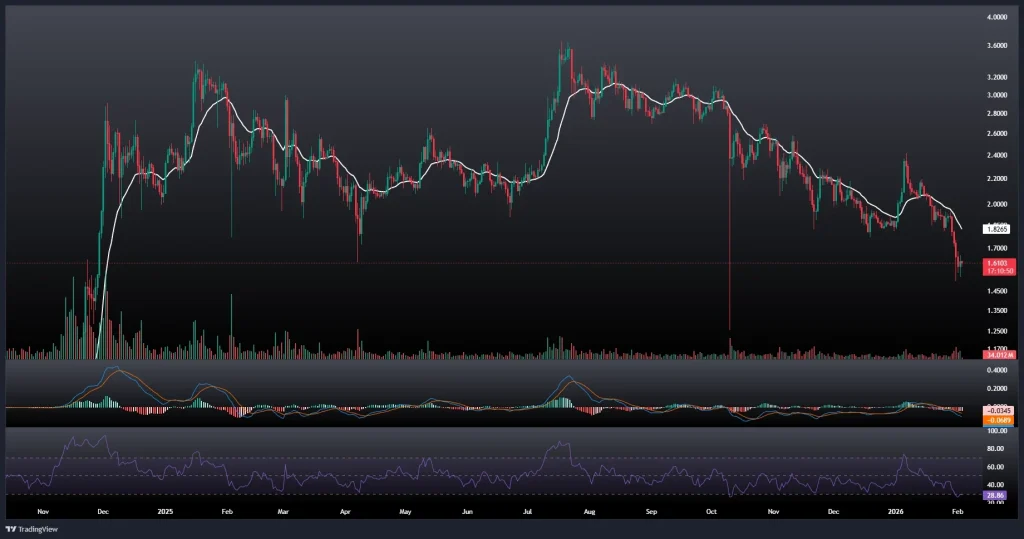Click the purple RSI value 28.86
1024x539 pixels.
tap(997, 495)
